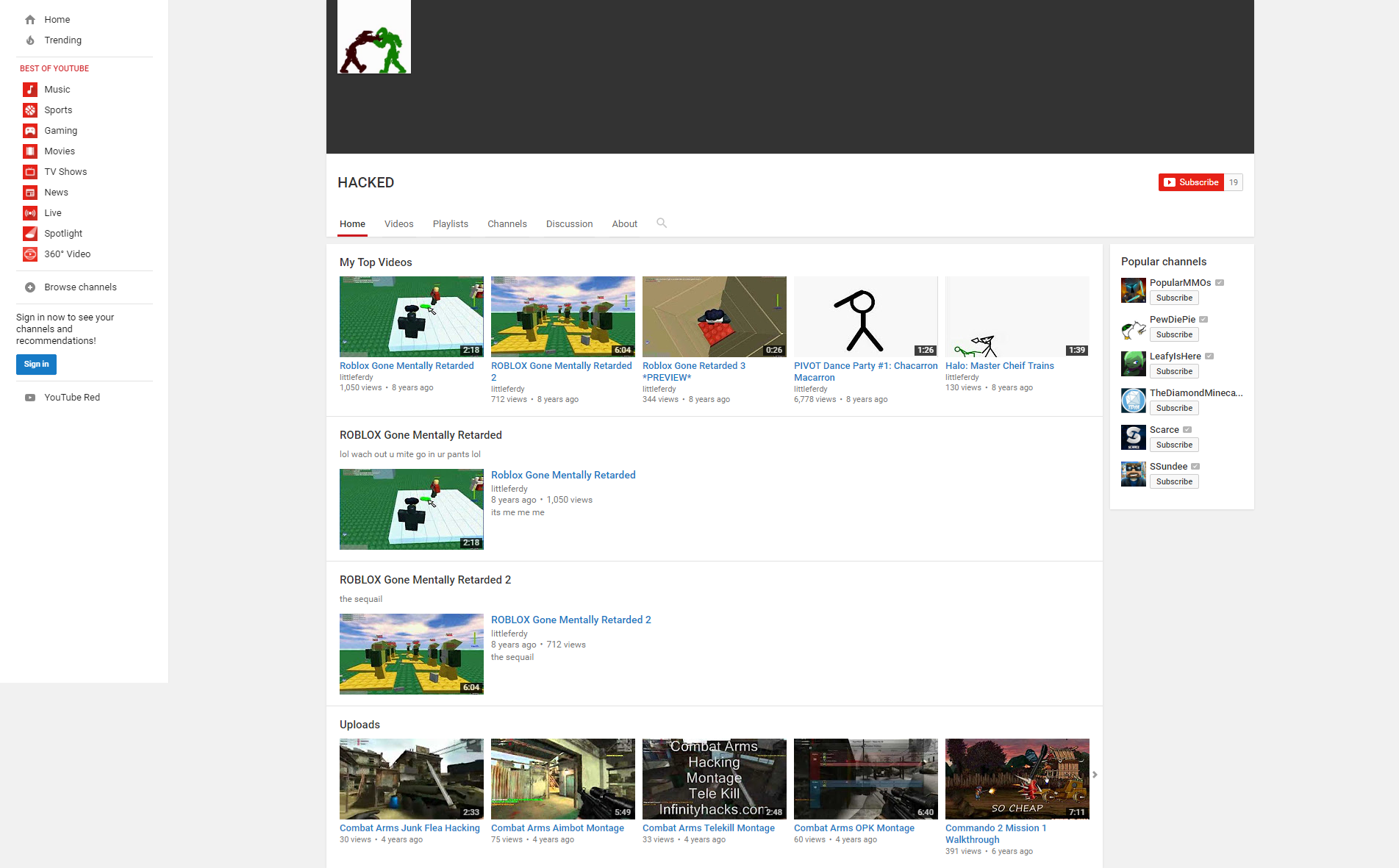Open the Combat Arms Telekill Montage link
1399x868 pixels.
pos(709,828)
